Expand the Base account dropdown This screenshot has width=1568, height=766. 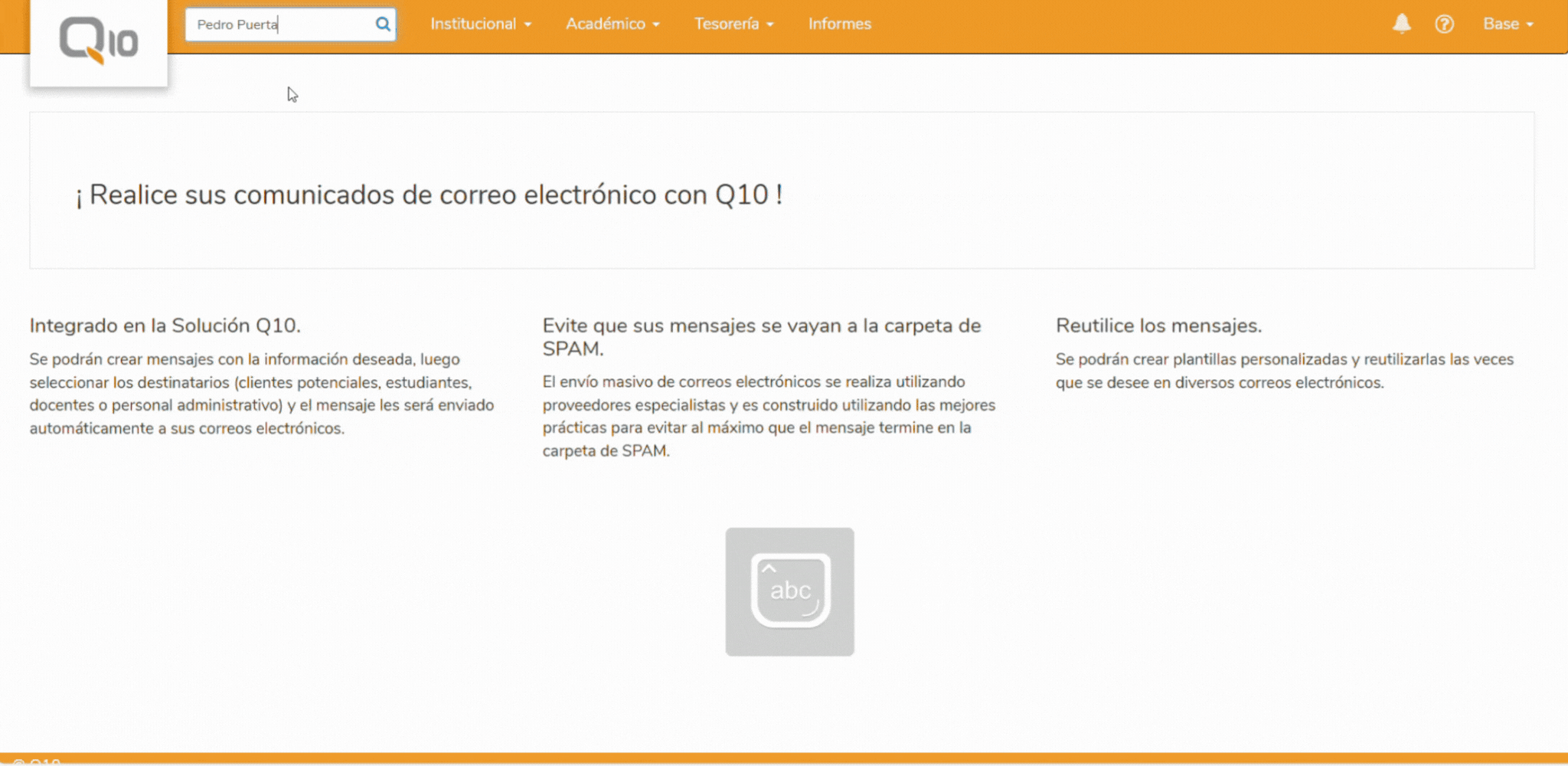[1507, 24]
